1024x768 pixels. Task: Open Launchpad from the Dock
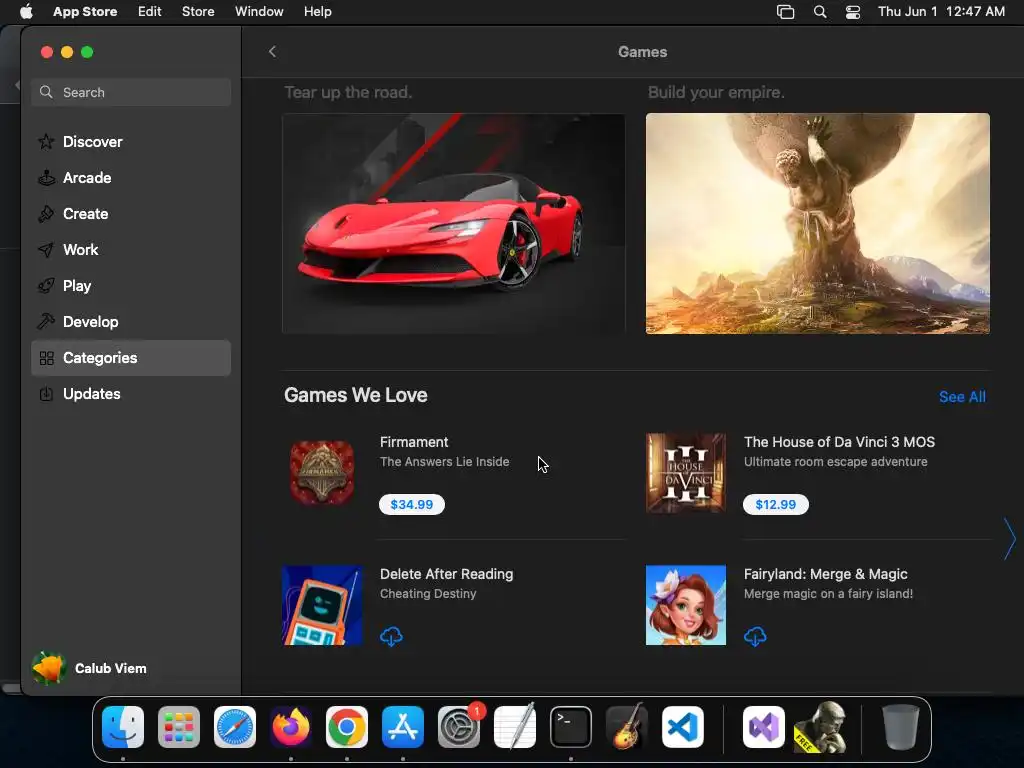(179, 727)
